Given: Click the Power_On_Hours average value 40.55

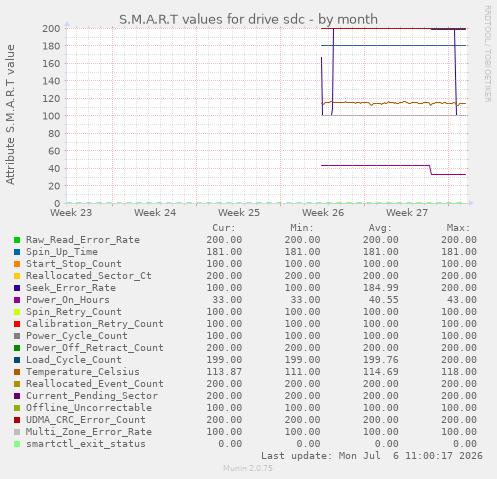Looking at the screenshot, I should click(383, 300).
